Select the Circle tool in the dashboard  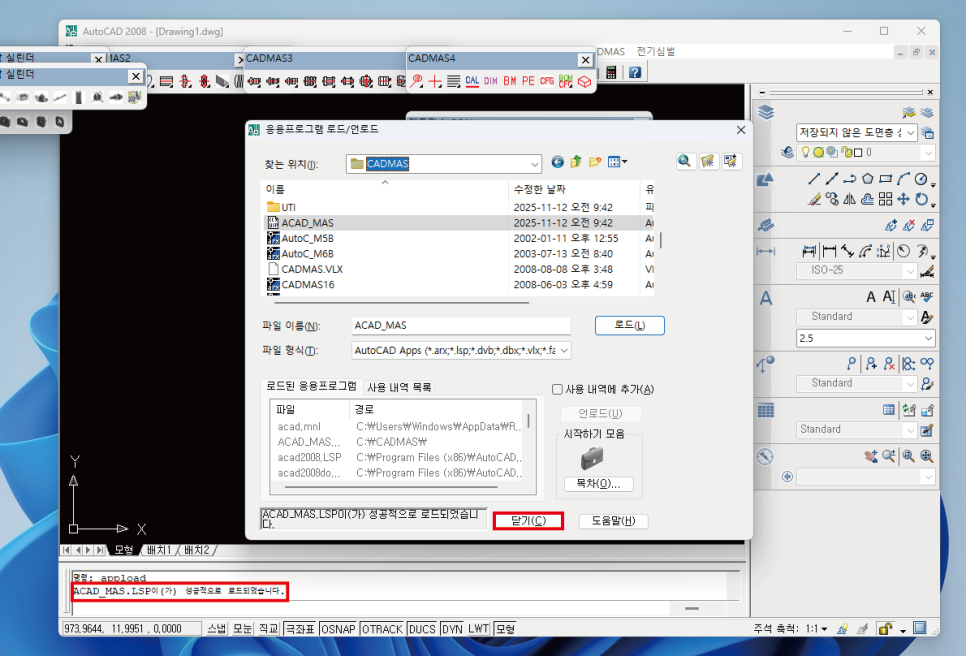pyautogui.click(x=920, y=179)
